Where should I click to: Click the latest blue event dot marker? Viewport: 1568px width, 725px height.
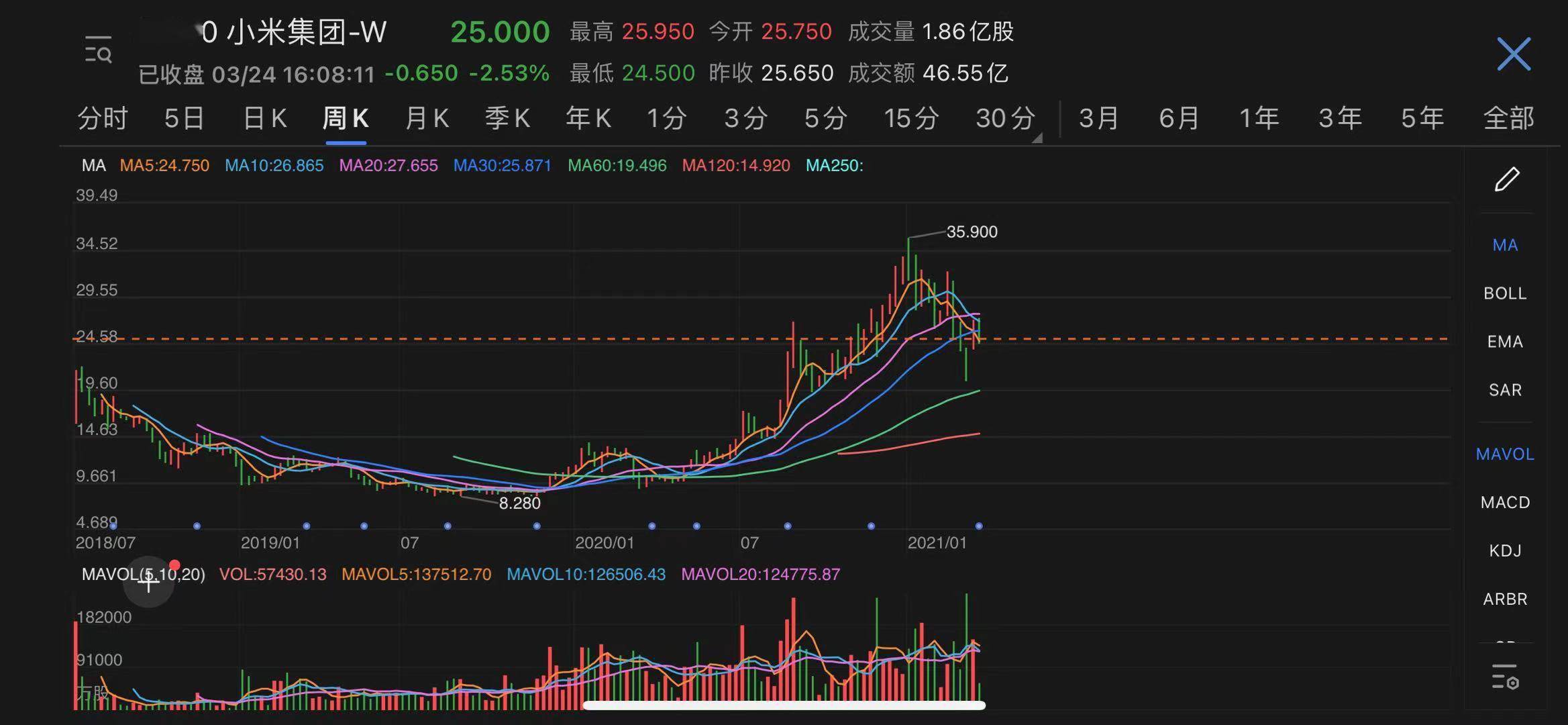pyautogui.click(x=979, y=526)
